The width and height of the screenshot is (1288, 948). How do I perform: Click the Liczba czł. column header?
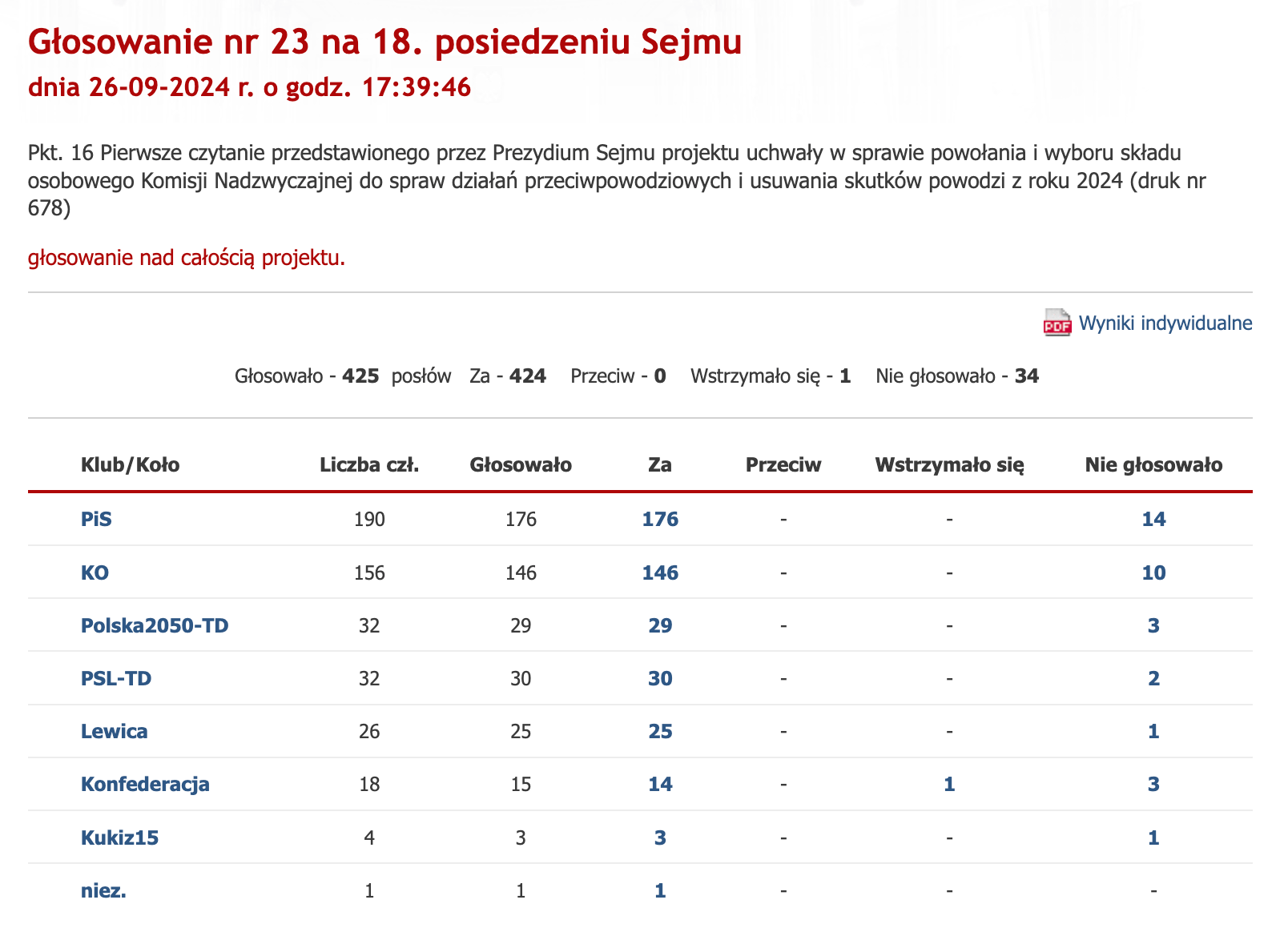(x=369, y=464)
